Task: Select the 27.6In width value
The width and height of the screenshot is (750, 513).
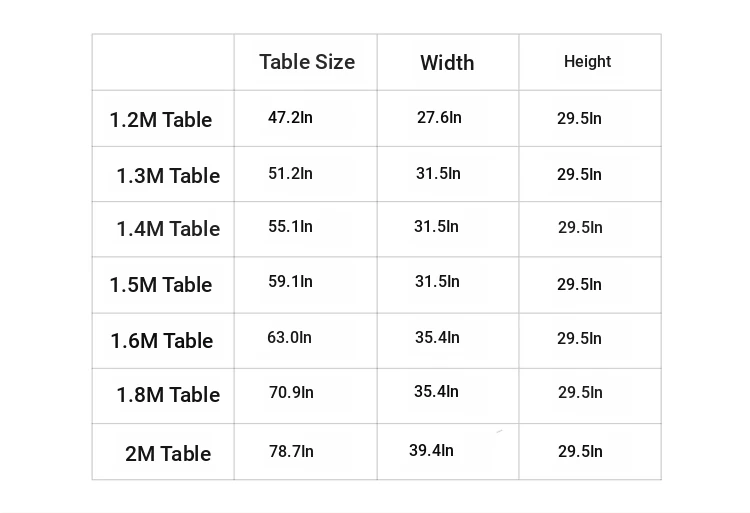Action: 439,118
